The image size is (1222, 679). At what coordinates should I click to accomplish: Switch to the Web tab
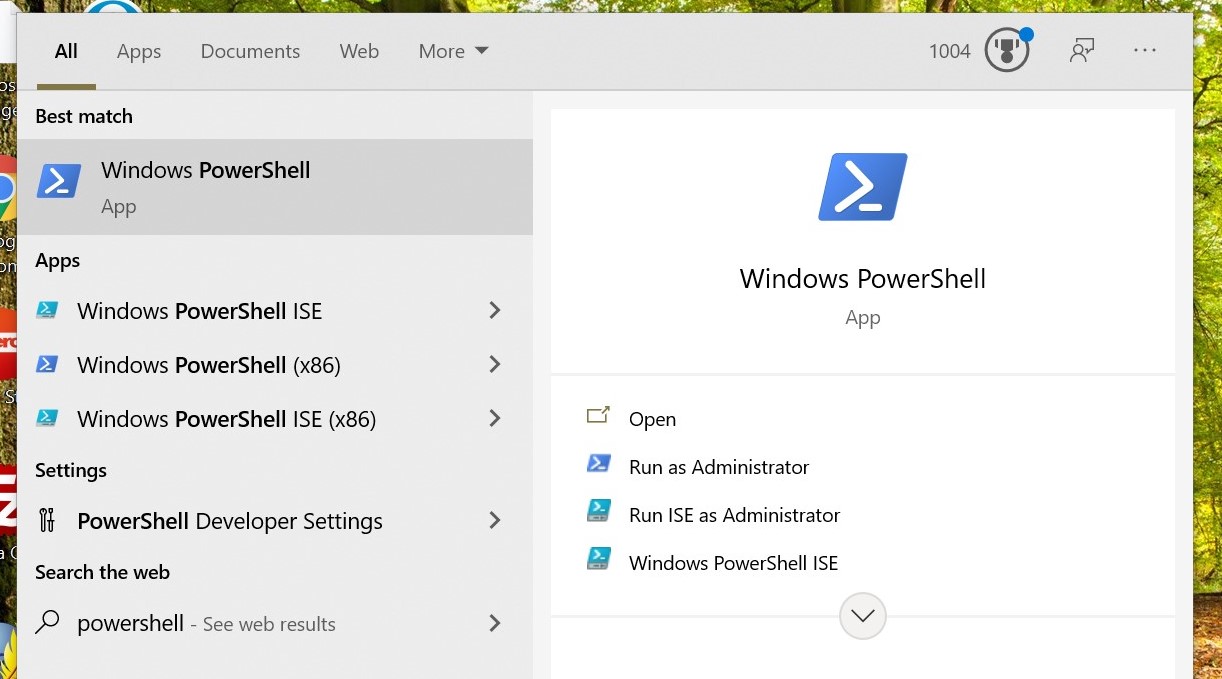[x=359, y=51]
